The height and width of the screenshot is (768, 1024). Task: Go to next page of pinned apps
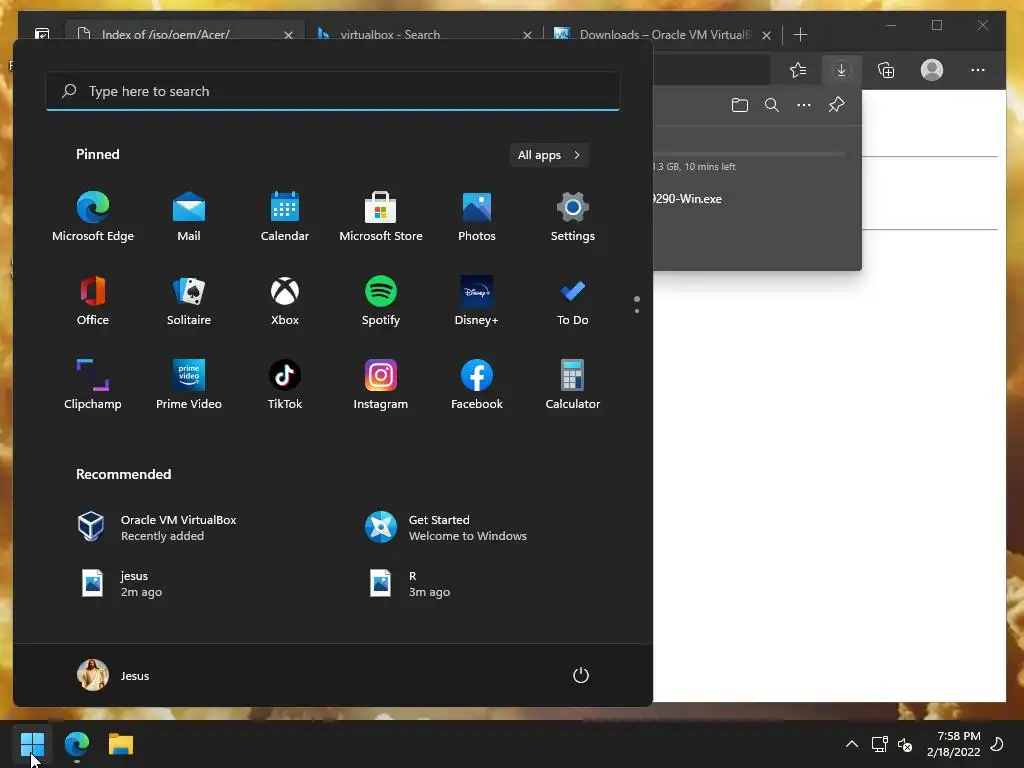637,310
